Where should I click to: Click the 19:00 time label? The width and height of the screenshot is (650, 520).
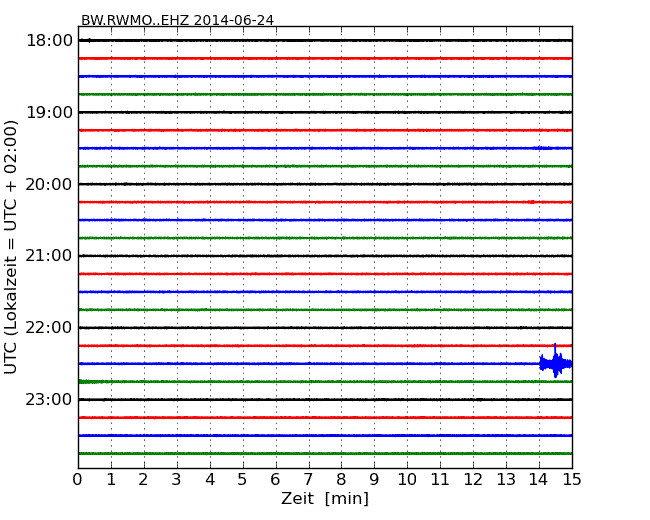click(x=49, y=112)
